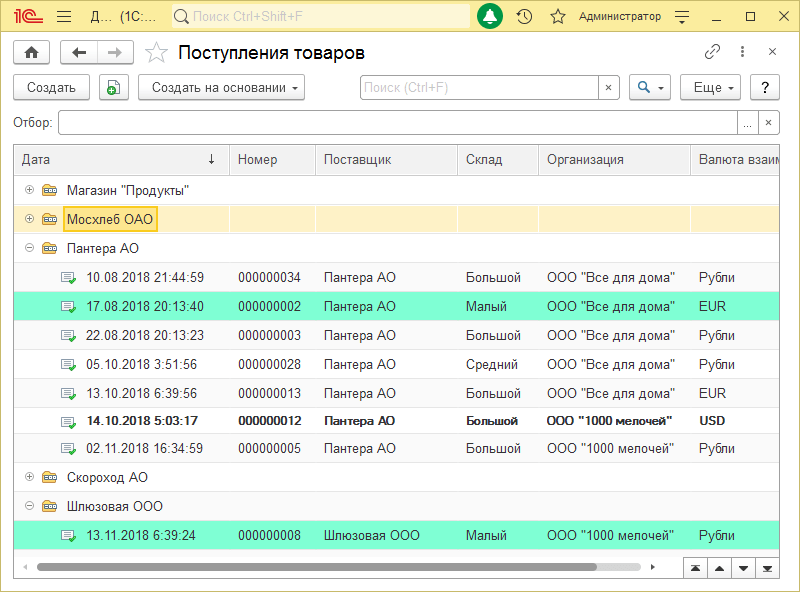
Task: Navigate back with the left arrow
Action: (79, 53)
